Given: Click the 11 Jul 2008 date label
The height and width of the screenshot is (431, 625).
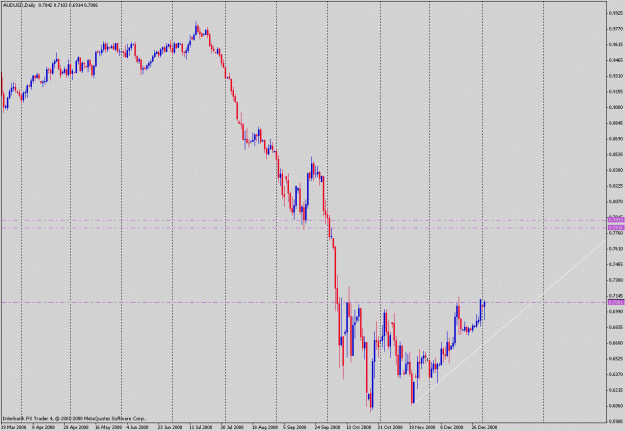Looking at the screenshot, I should [200, 427].
